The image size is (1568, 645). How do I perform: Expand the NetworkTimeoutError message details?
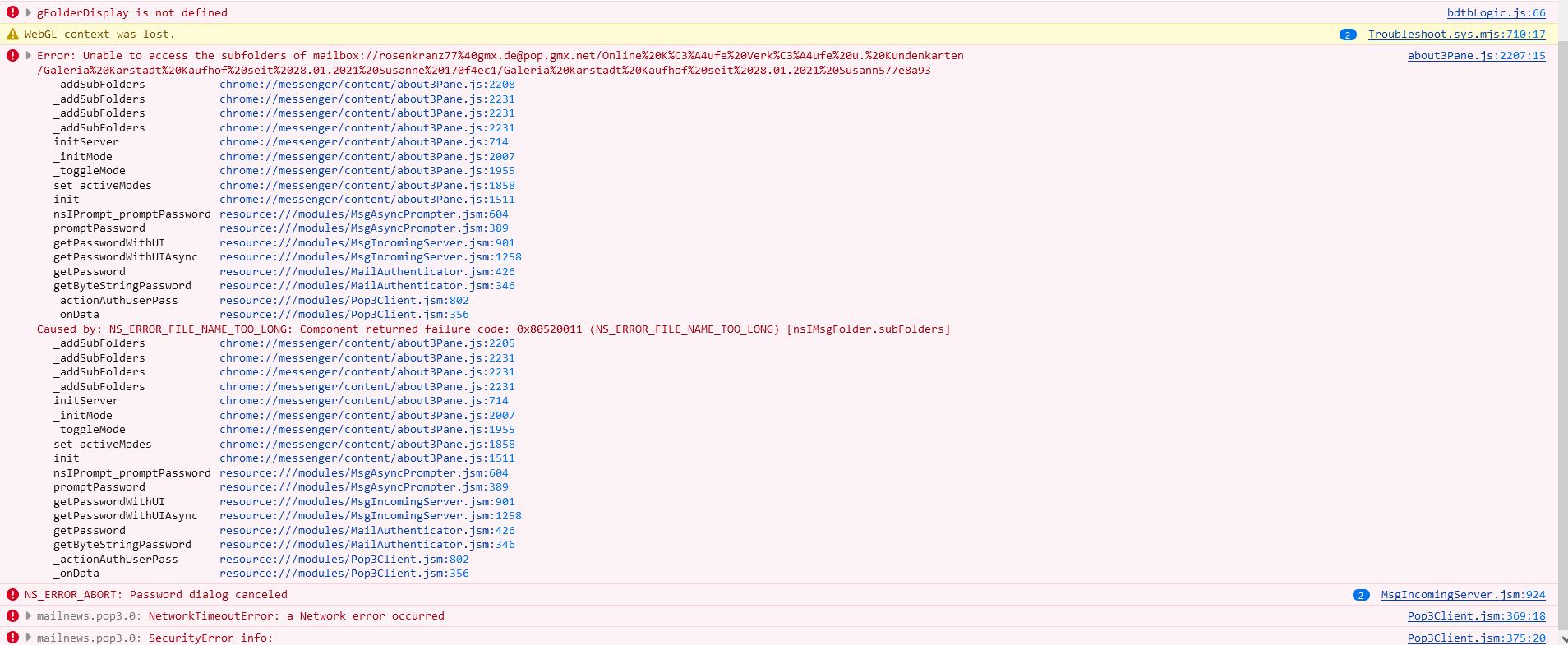pyautogui.click(x=29, y=616)
